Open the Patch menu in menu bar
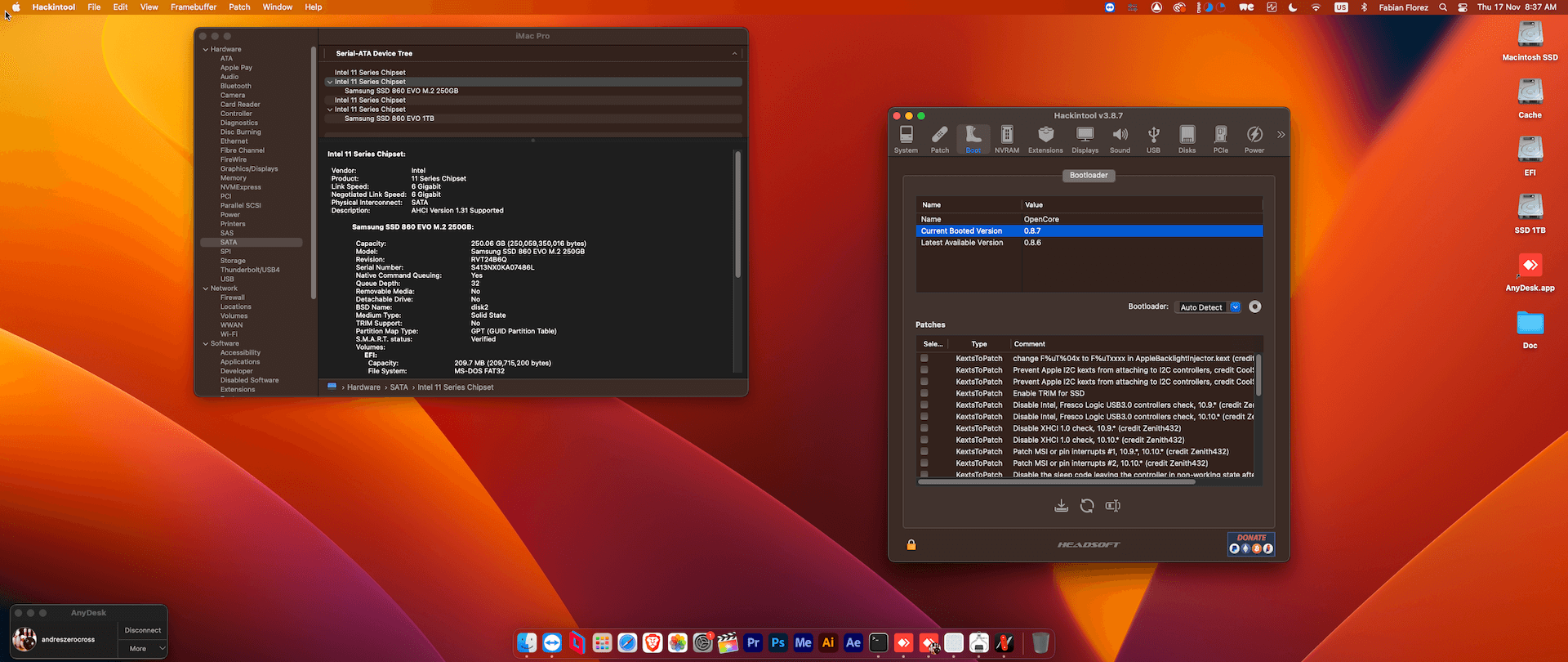This screenshot has width=1568, height=662. [240, 7]
